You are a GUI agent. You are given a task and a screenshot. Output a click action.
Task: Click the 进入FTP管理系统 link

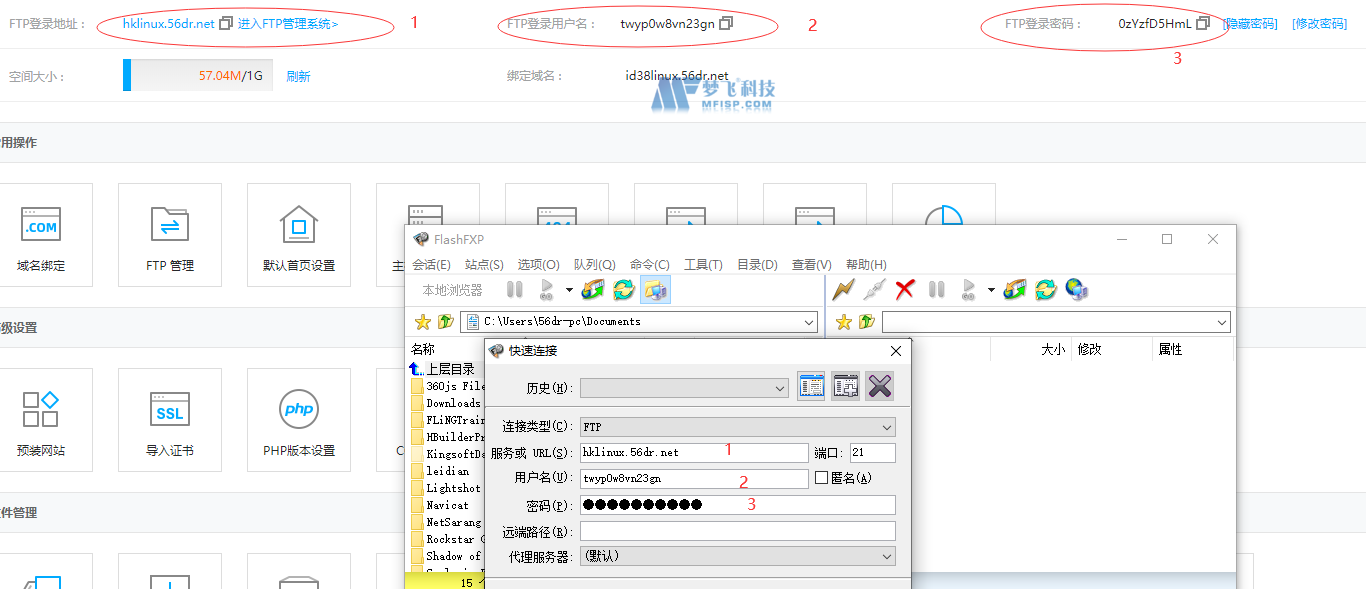click(x=288, y=23)
